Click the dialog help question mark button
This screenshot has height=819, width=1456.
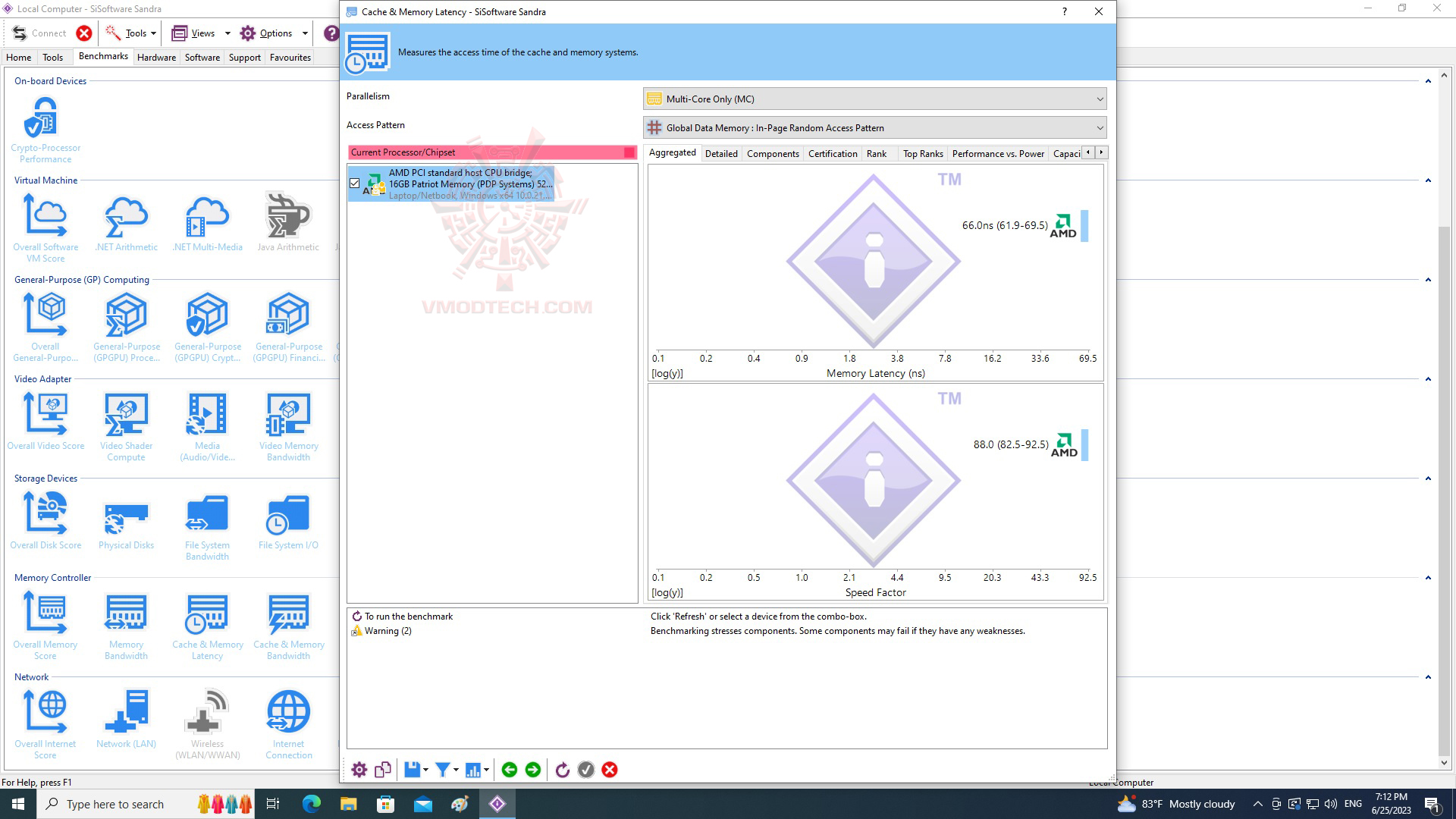coord(1065,11)
